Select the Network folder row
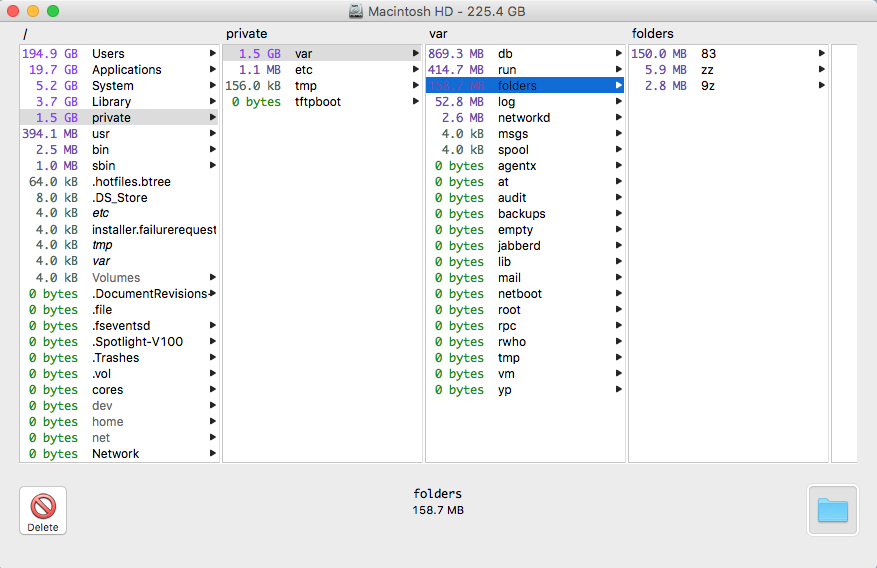The image size is (877, 568). pos(119,454)
